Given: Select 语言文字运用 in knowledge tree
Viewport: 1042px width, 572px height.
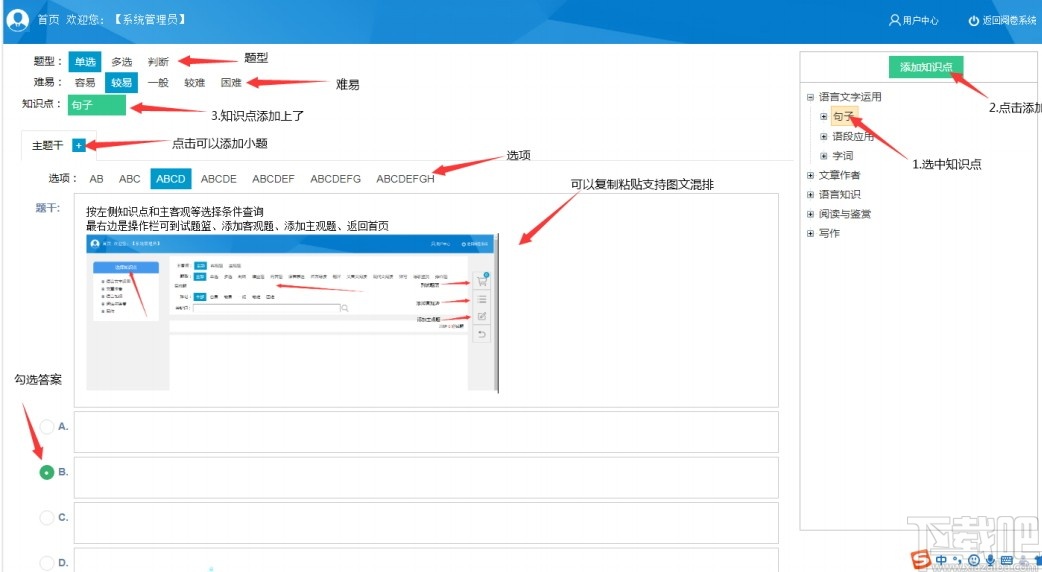Looking at the screenshot, I should 850,97.
